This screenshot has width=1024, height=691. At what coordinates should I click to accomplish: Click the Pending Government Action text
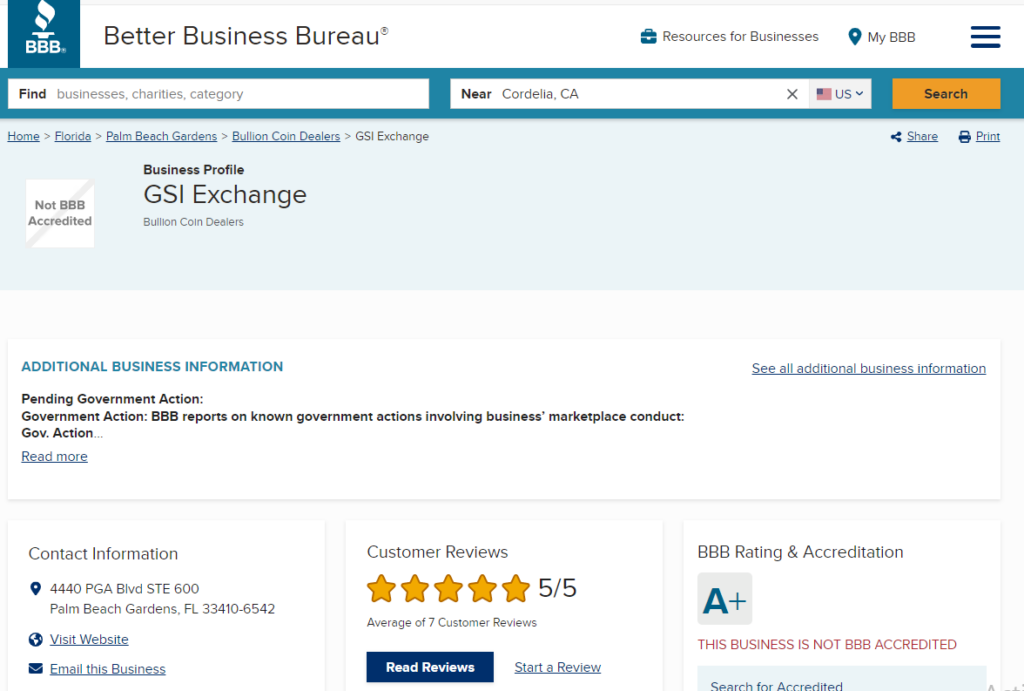(112, 399)
